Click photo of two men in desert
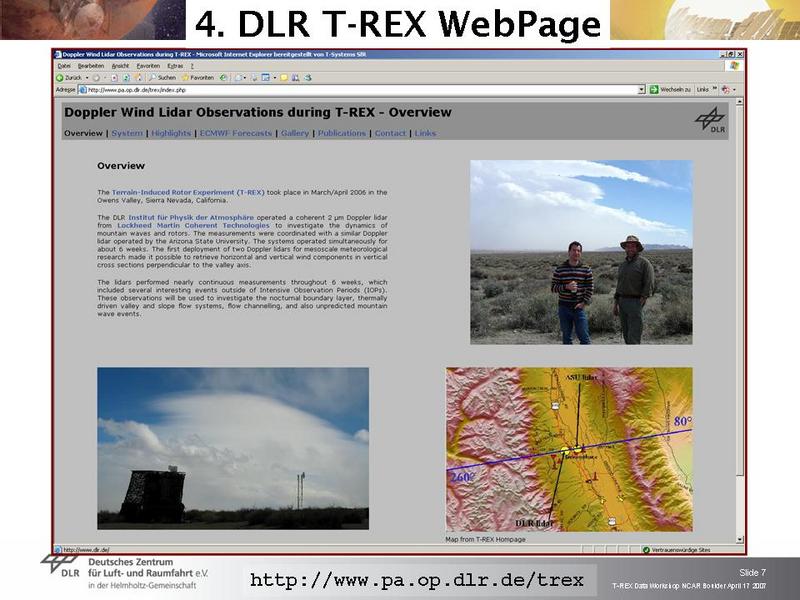The image size is (800, 600). (581, 252)
